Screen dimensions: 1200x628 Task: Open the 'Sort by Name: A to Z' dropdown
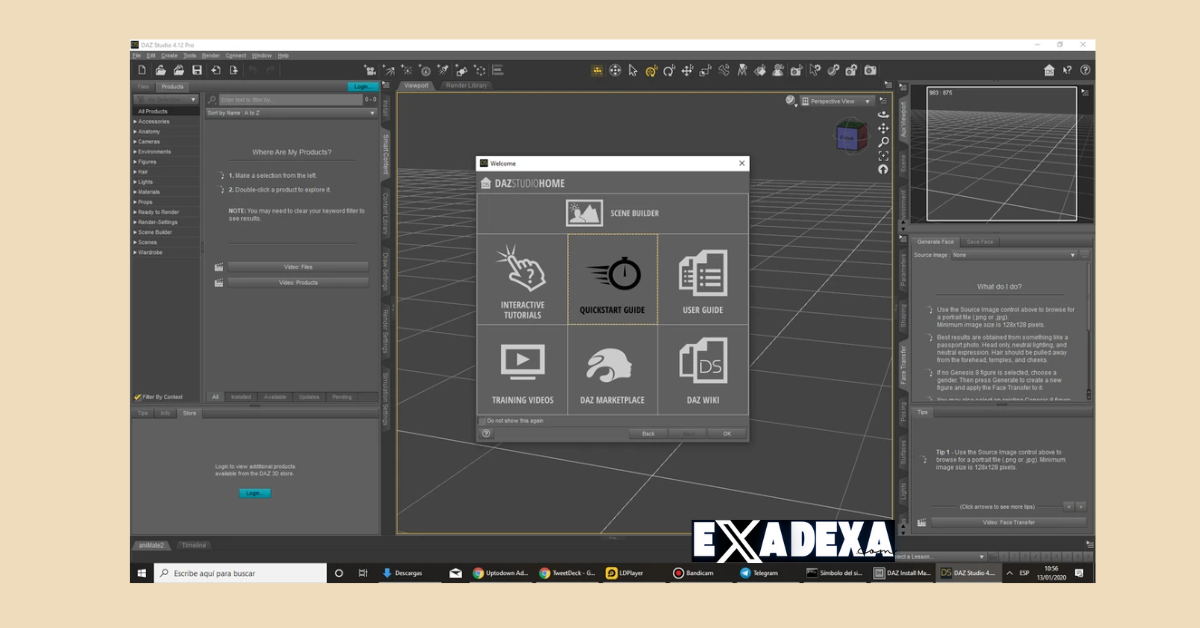tap(290, 112)
